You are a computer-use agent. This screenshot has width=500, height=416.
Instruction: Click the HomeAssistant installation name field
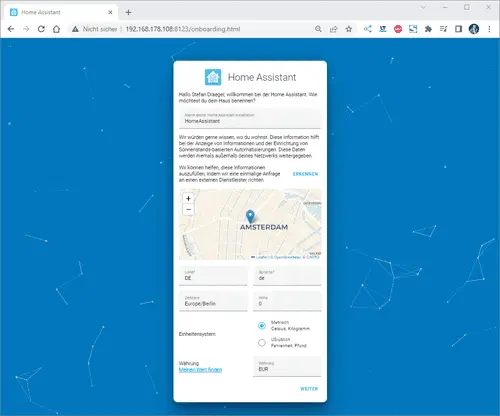250,119
